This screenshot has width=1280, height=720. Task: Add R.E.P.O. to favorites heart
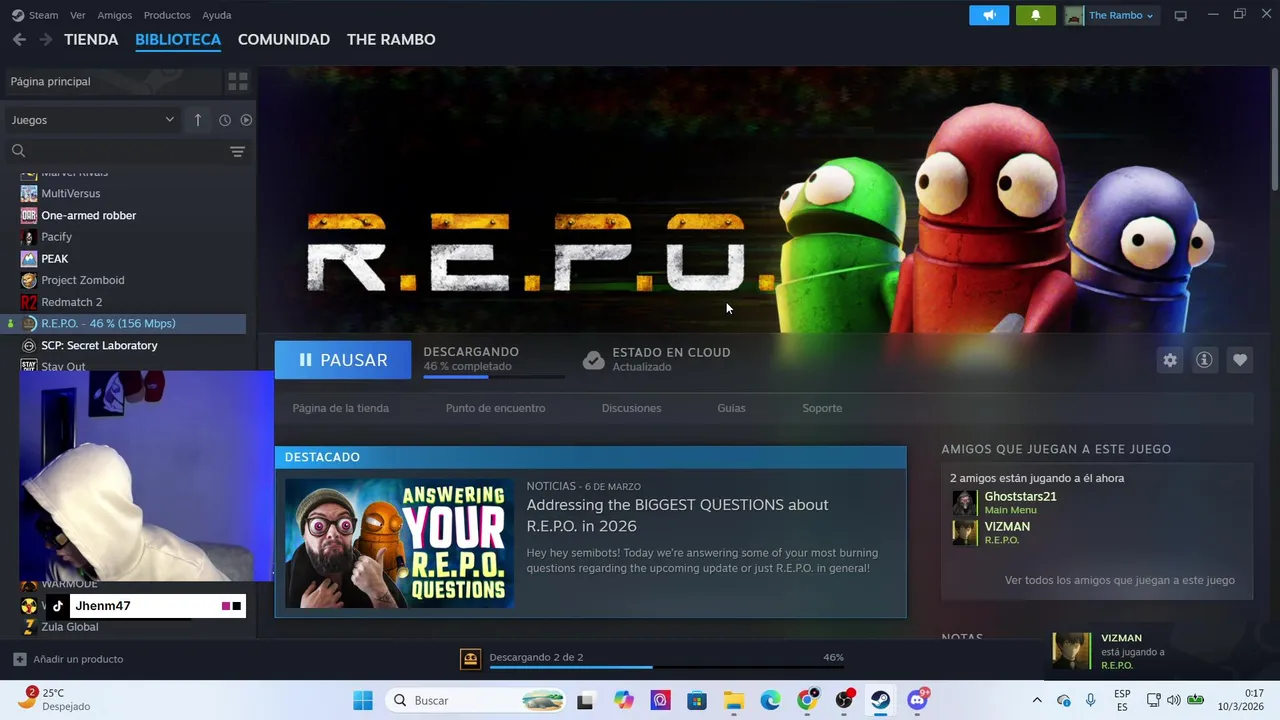tap(1240, 360)
